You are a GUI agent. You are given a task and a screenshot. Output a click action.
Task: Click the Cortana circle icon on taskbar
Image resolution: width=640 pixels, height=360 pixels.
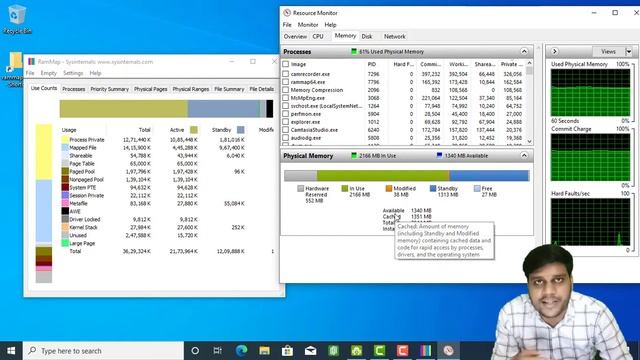coord(195,351)
